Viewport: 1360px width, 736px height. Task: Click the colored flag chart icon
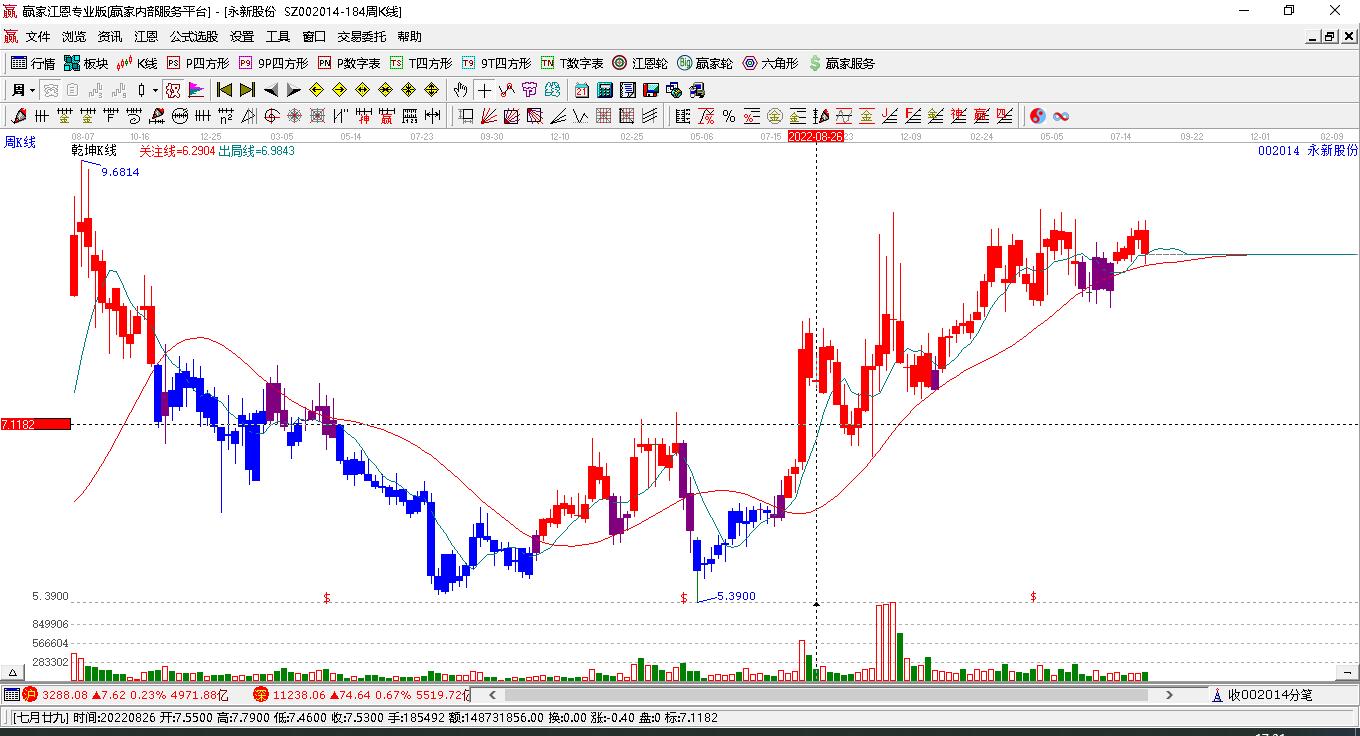(x=196, y=90)
